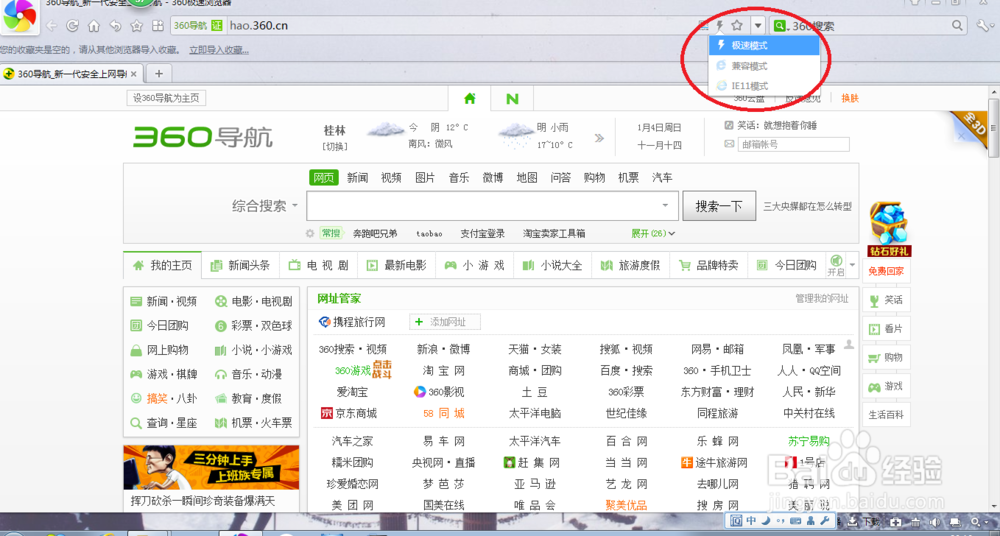Click the soft keyboard icon in IME toolbar

[795, 521]
